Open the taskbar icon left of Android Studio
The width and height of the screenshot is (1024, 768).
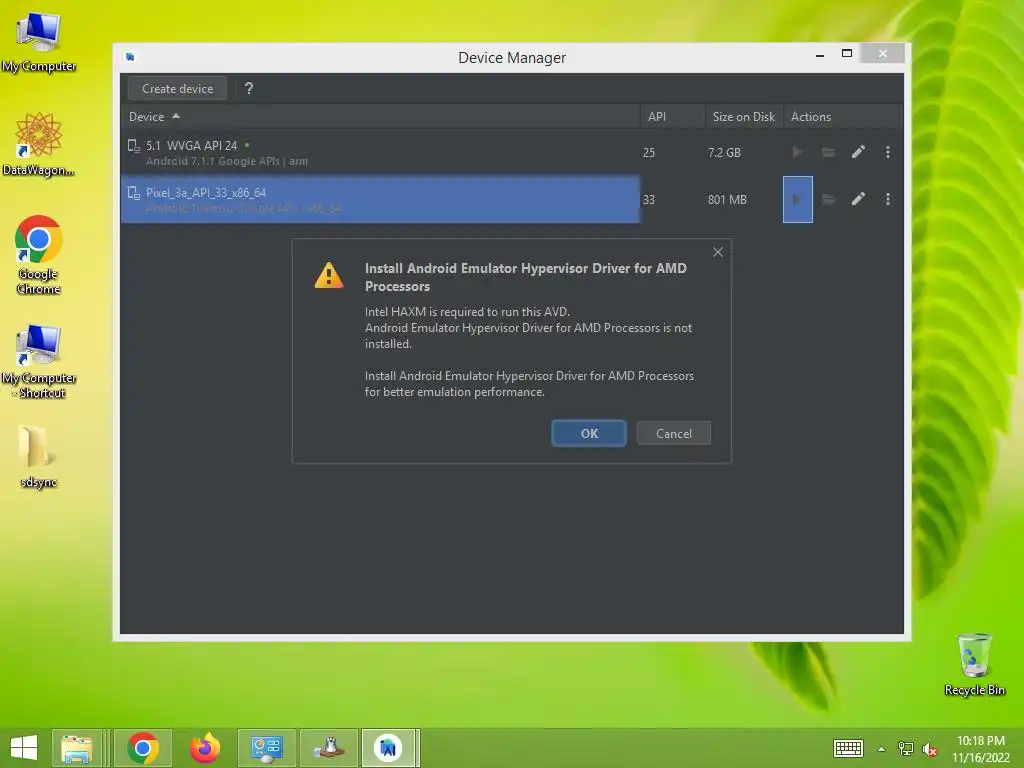(328, 748)
